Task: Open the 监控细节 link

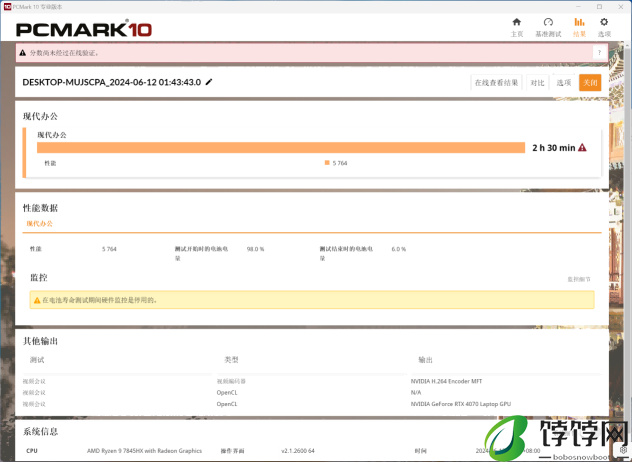Action: pos(579,279)
